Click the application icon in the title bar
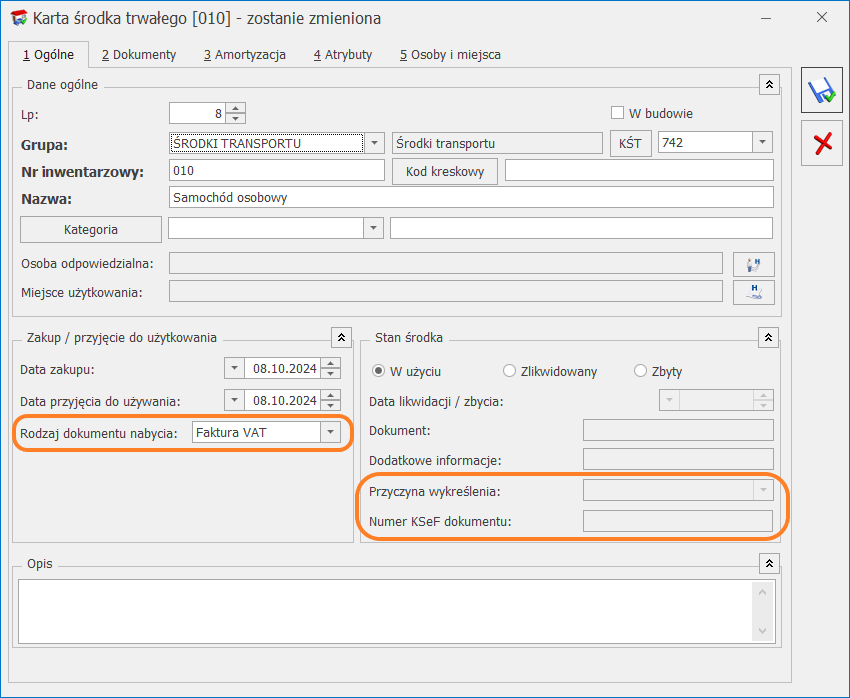850x698 pixels. pos(19,18)
